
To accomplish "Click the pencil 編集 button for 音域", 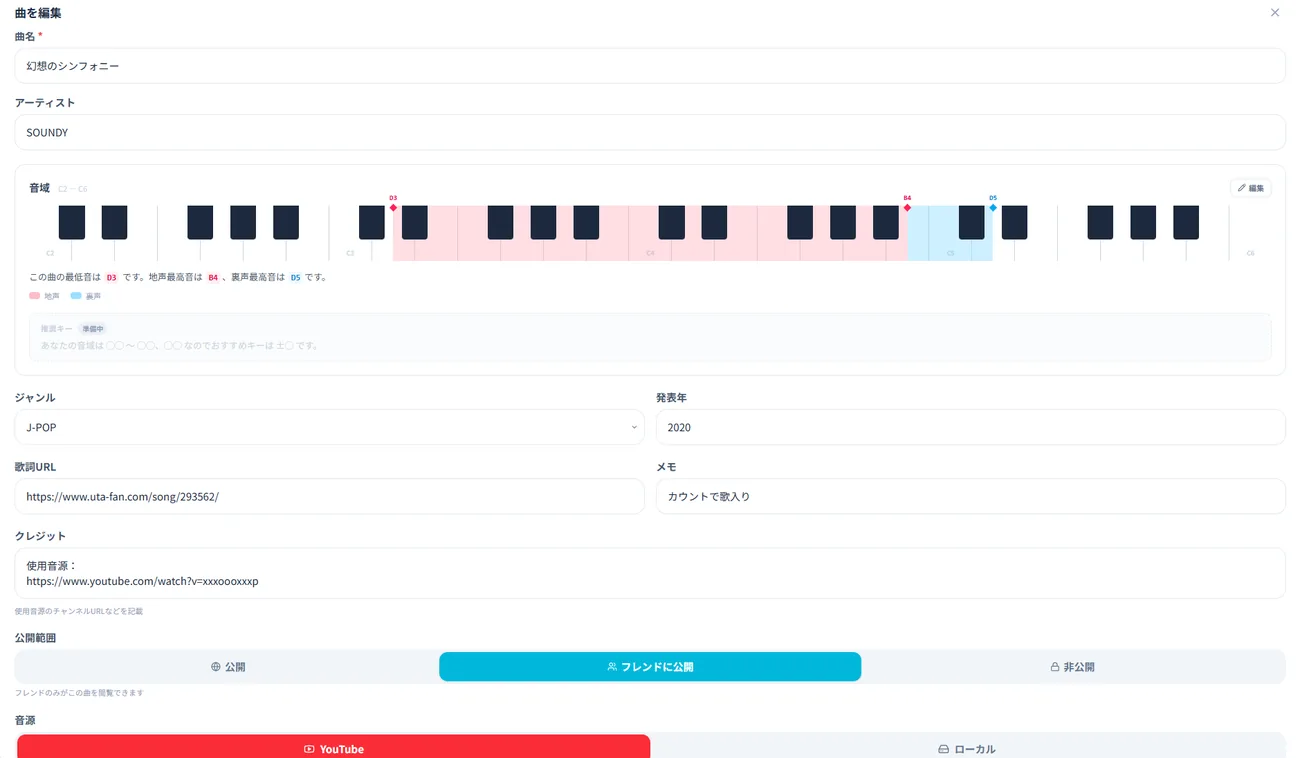I will point(1250,188).
